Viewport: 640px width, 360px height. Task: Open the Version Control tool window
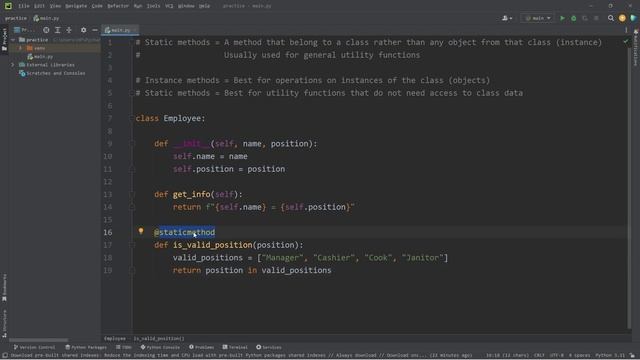point(34,347)
